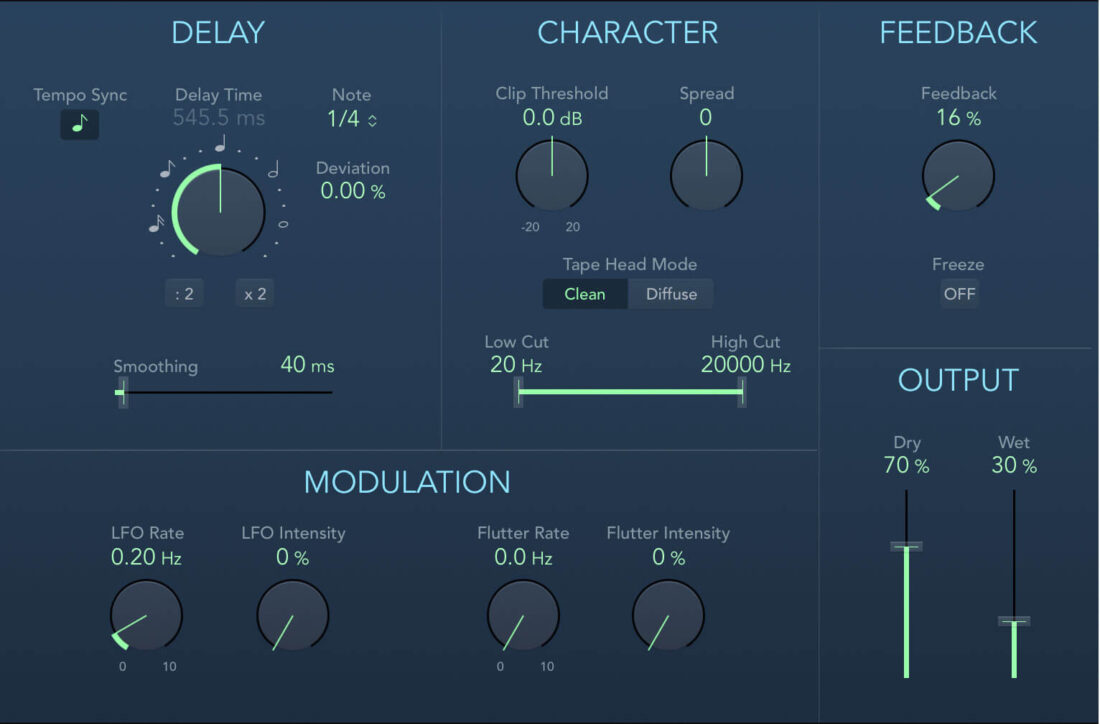Viewport: 1100px width, 724px height.
Task: Click the half note icon on the Delay dial
Action: [x=274, y=169]
